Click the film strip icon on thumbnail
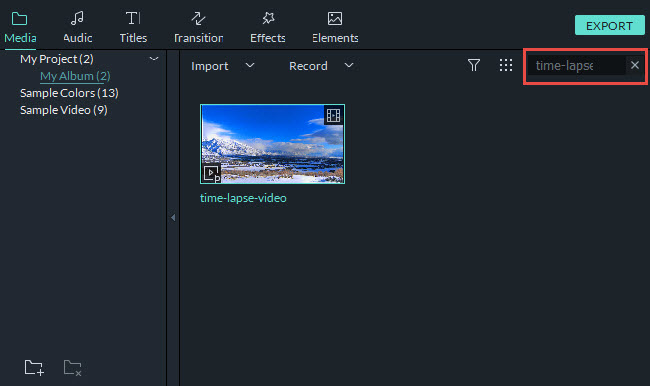 point(333,115)
